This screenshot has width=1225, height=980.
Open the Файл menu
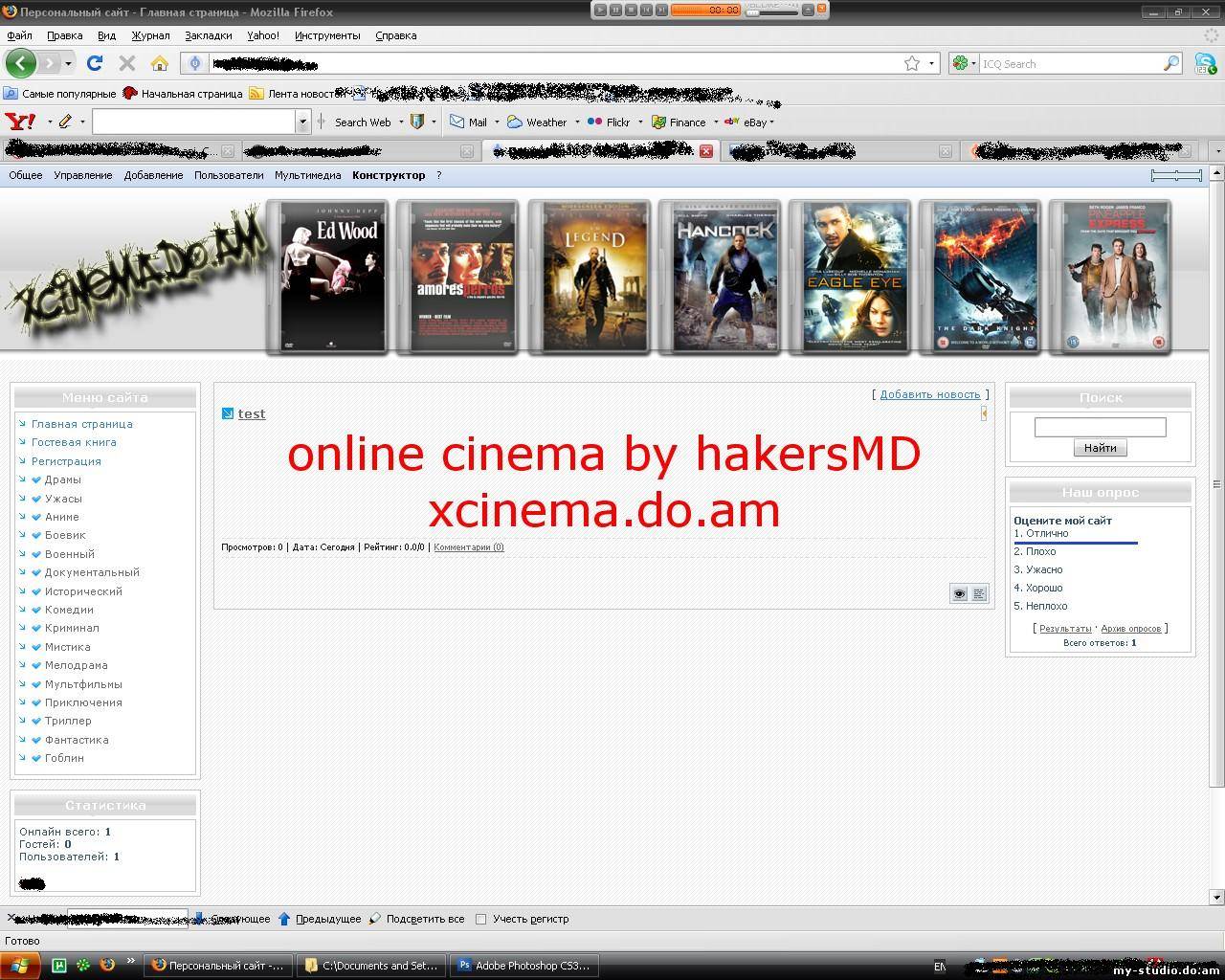[19, 35]
